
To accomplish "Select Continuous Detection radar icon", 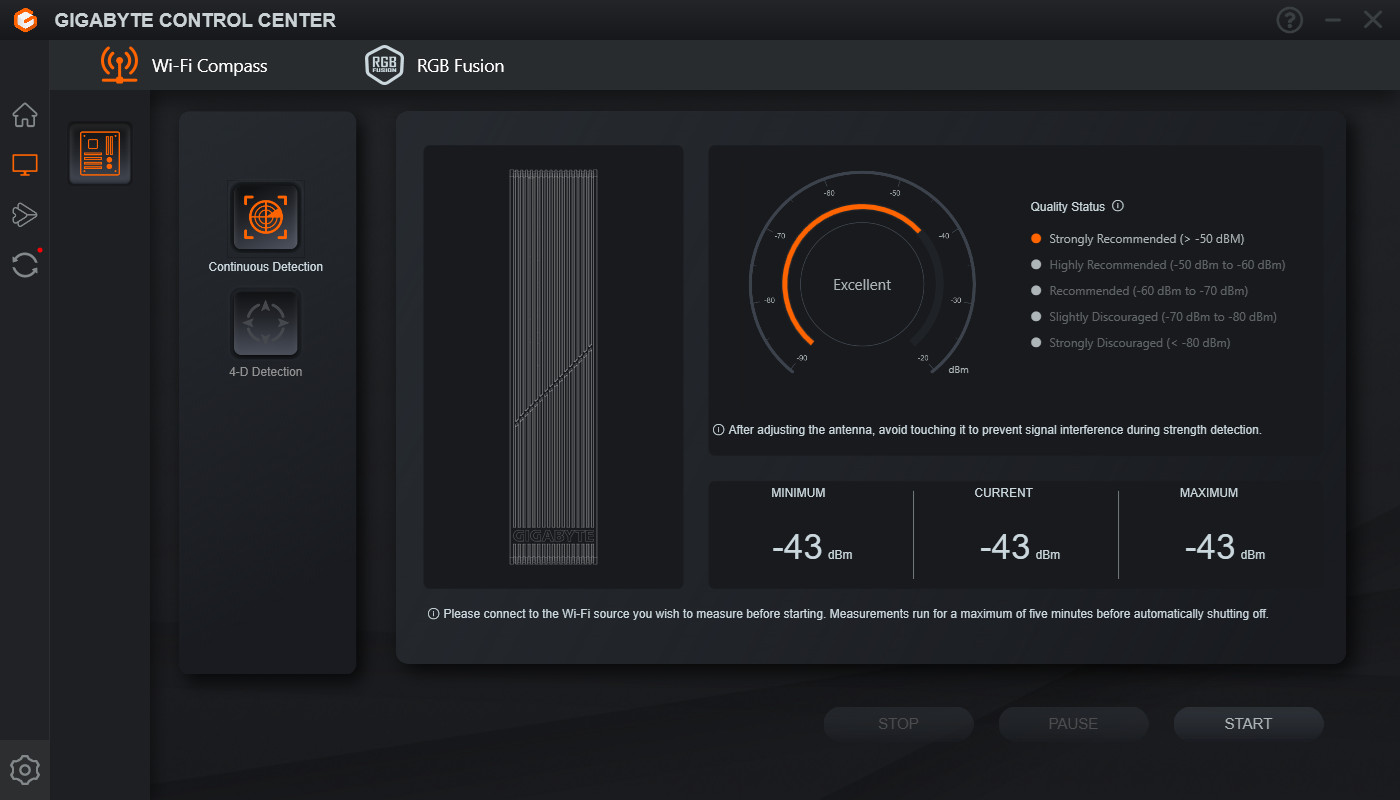I will 266,217.
